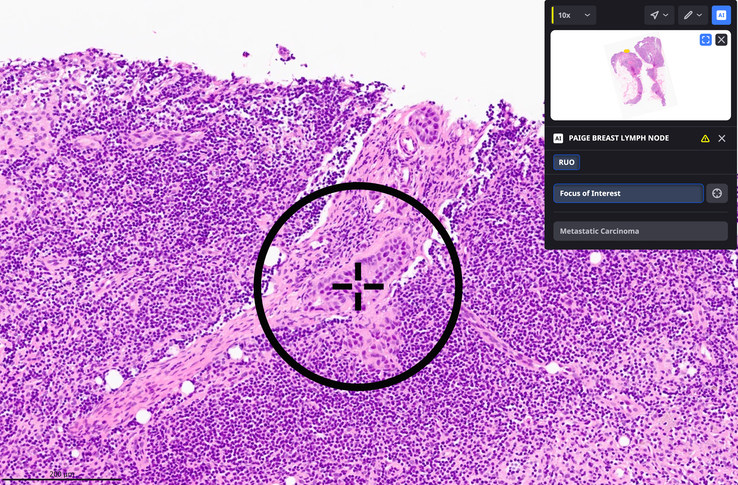Click the slide overview thumbnail image
Viewport: 738px width, 485px height.
[641, 75]
